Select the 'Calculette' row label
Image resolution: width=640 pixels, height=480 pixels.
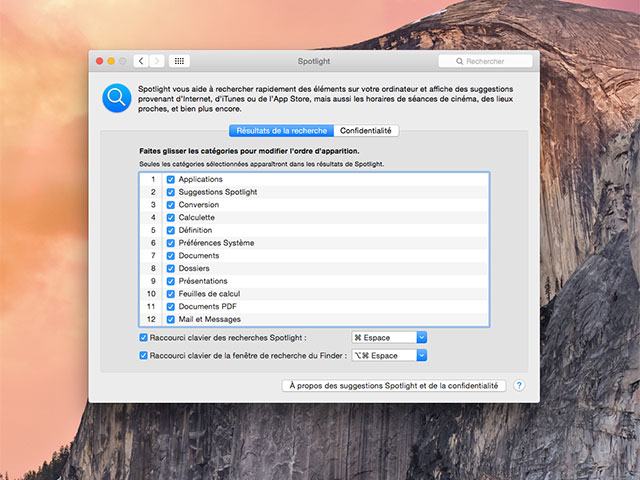point(196,217)
